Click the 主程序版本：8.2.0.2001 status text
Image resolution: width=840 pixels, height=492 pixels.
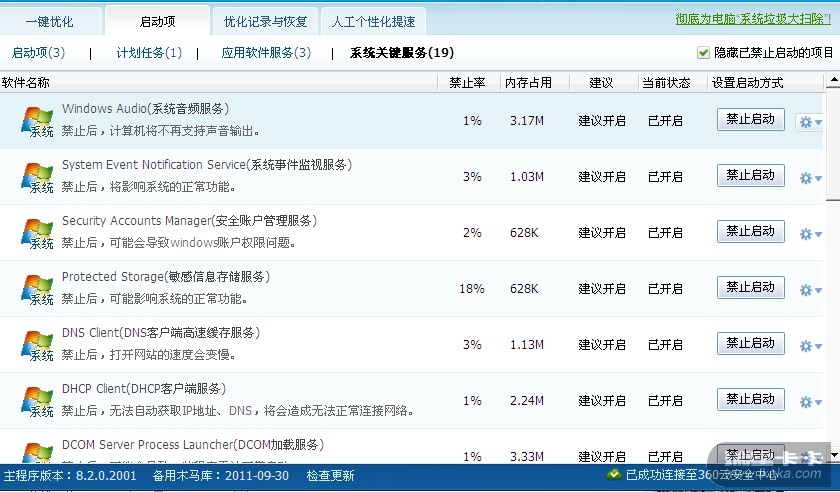tap(70, 475)
